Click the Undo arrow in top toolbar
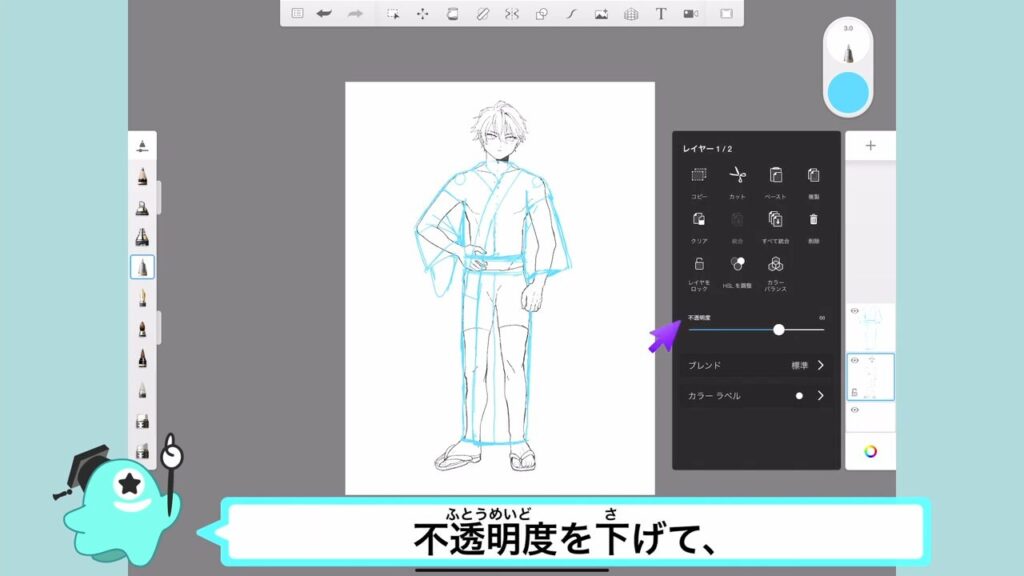Image resolution: width=1024 pixels, height=576 pixels. pyautogui.click(x=324, y=14)
